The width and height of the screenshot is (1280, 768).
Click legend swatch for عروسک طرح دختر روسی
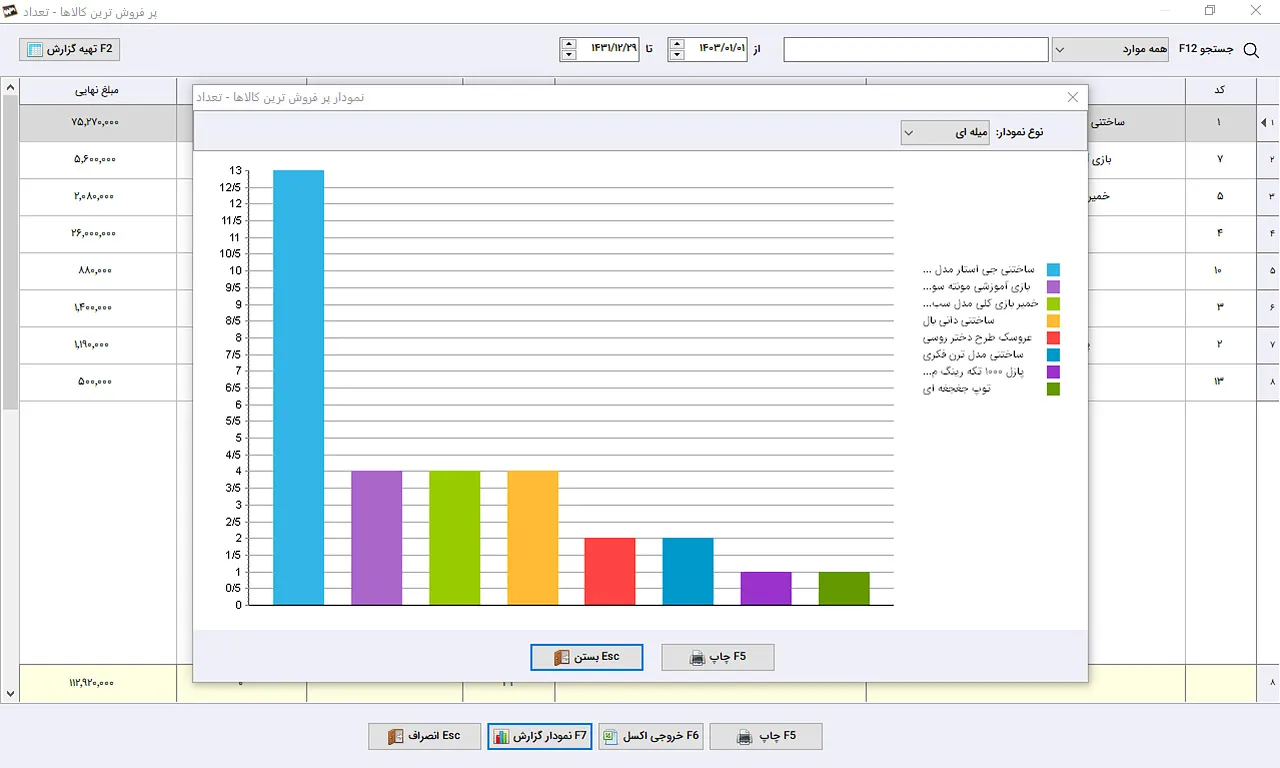1053,338
